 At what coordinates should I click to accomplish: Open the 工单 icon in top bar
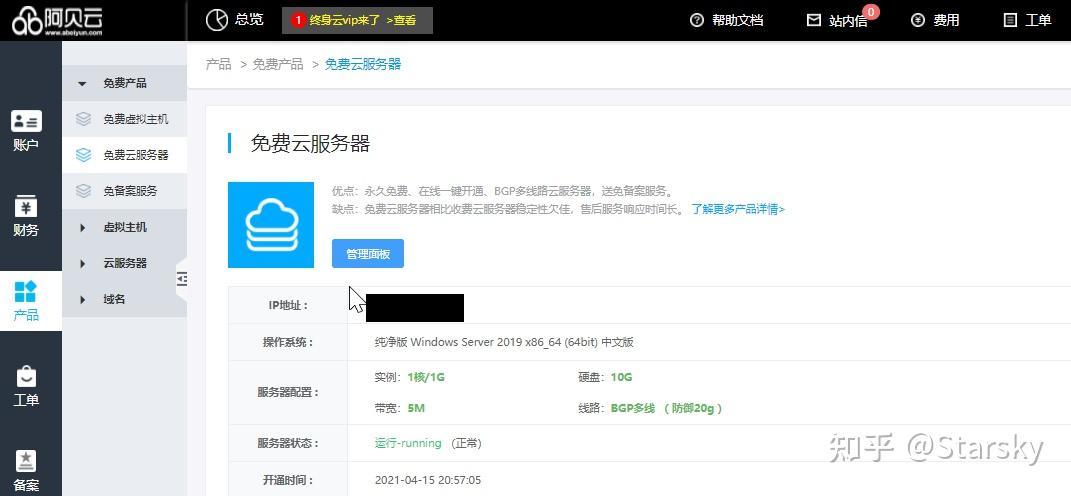[1010, 20]
